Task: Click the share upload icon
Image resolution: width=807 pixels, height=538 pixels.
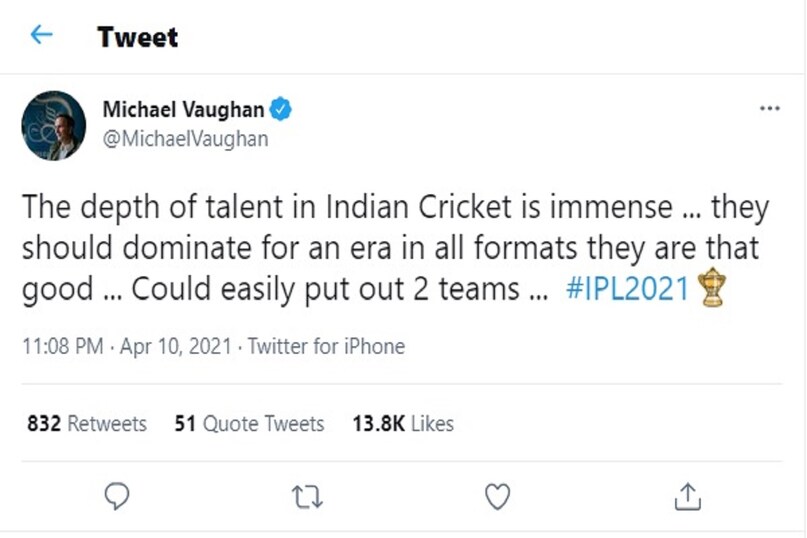Action: 687,495
